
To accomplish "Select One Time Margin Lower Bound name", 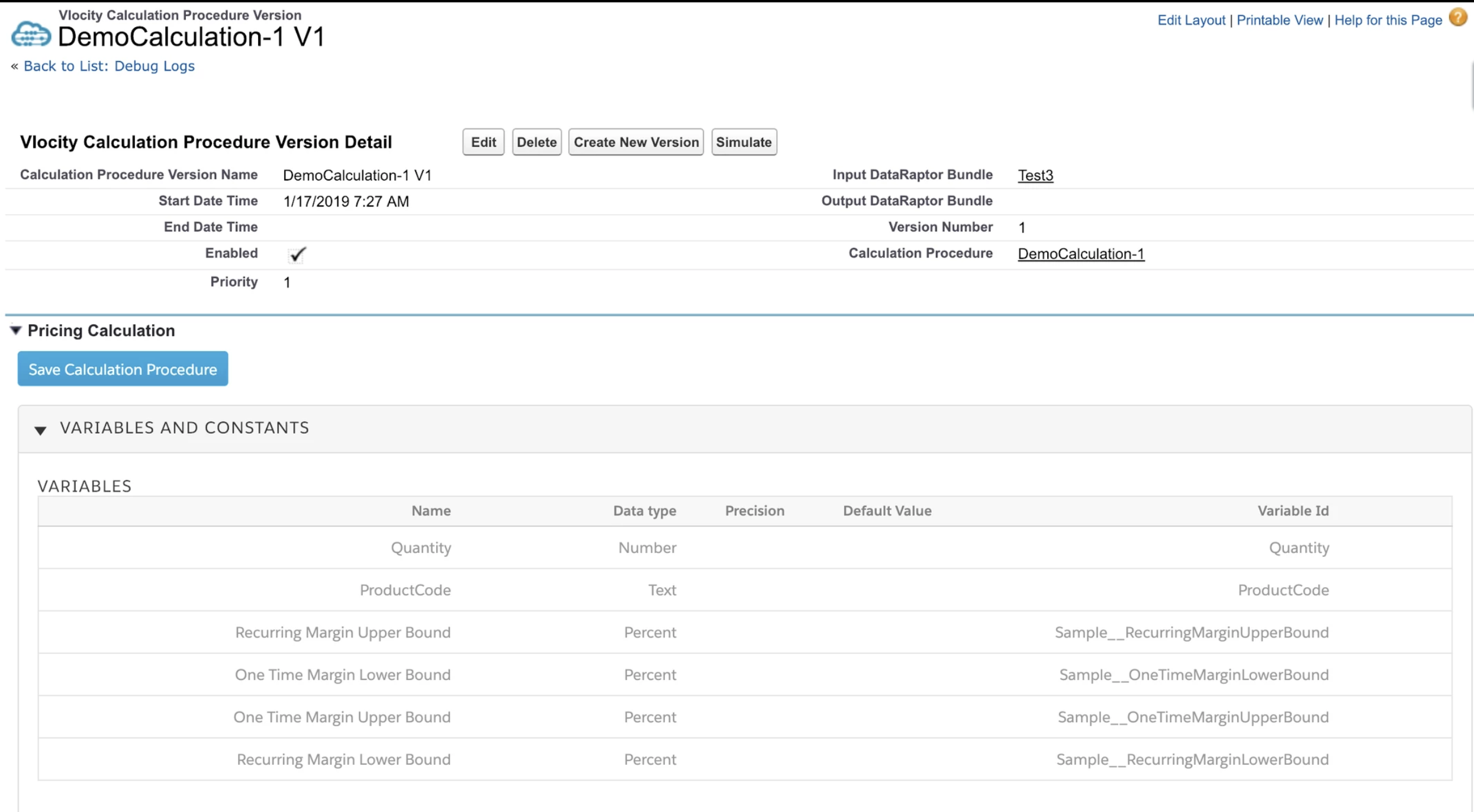I will (x=343, y=675).
